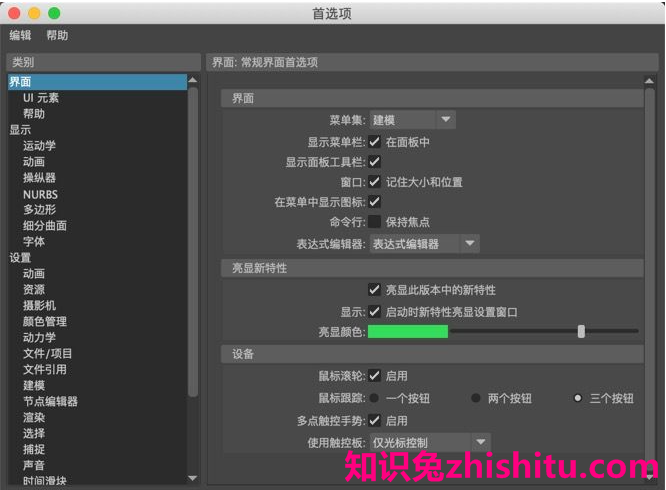Select 选择 in category list
Viewport: 666px width, 490px height.
coord(34,434)
